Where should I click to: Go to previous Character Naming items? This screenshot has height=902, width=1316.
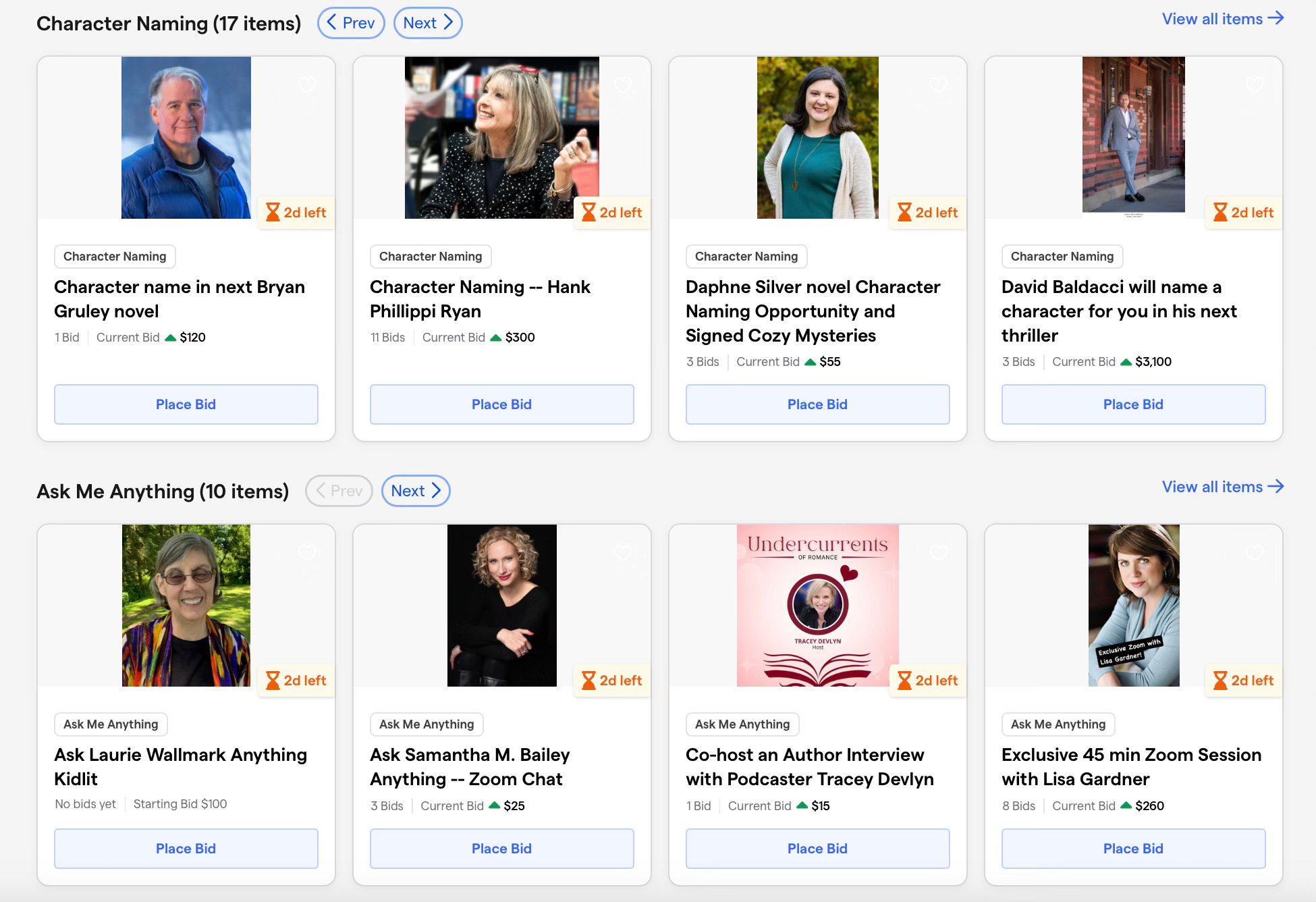tap(351, 23)
